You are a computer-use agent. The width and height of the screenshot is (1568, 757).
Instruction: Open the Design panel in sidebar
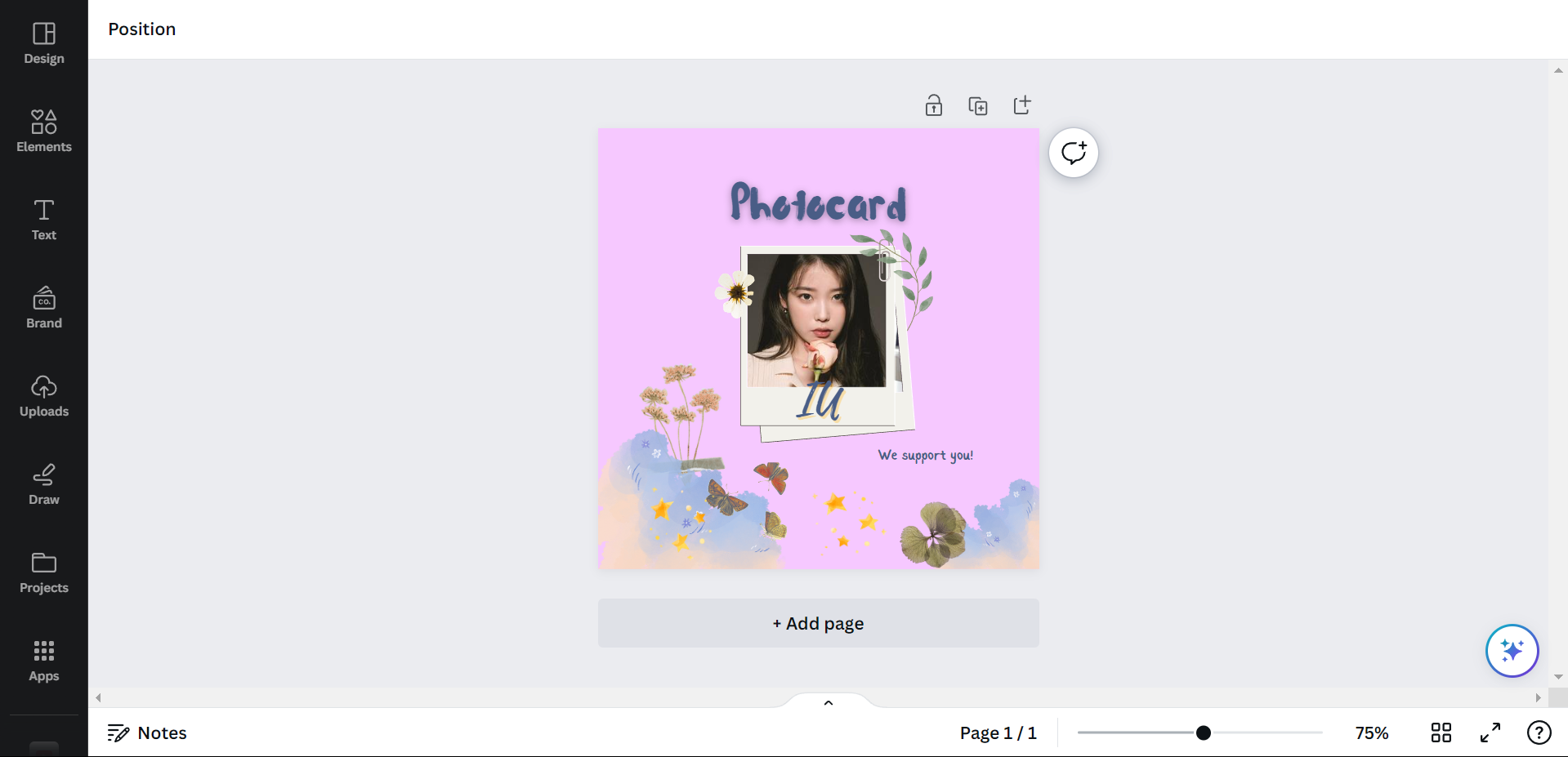(44, 44)
